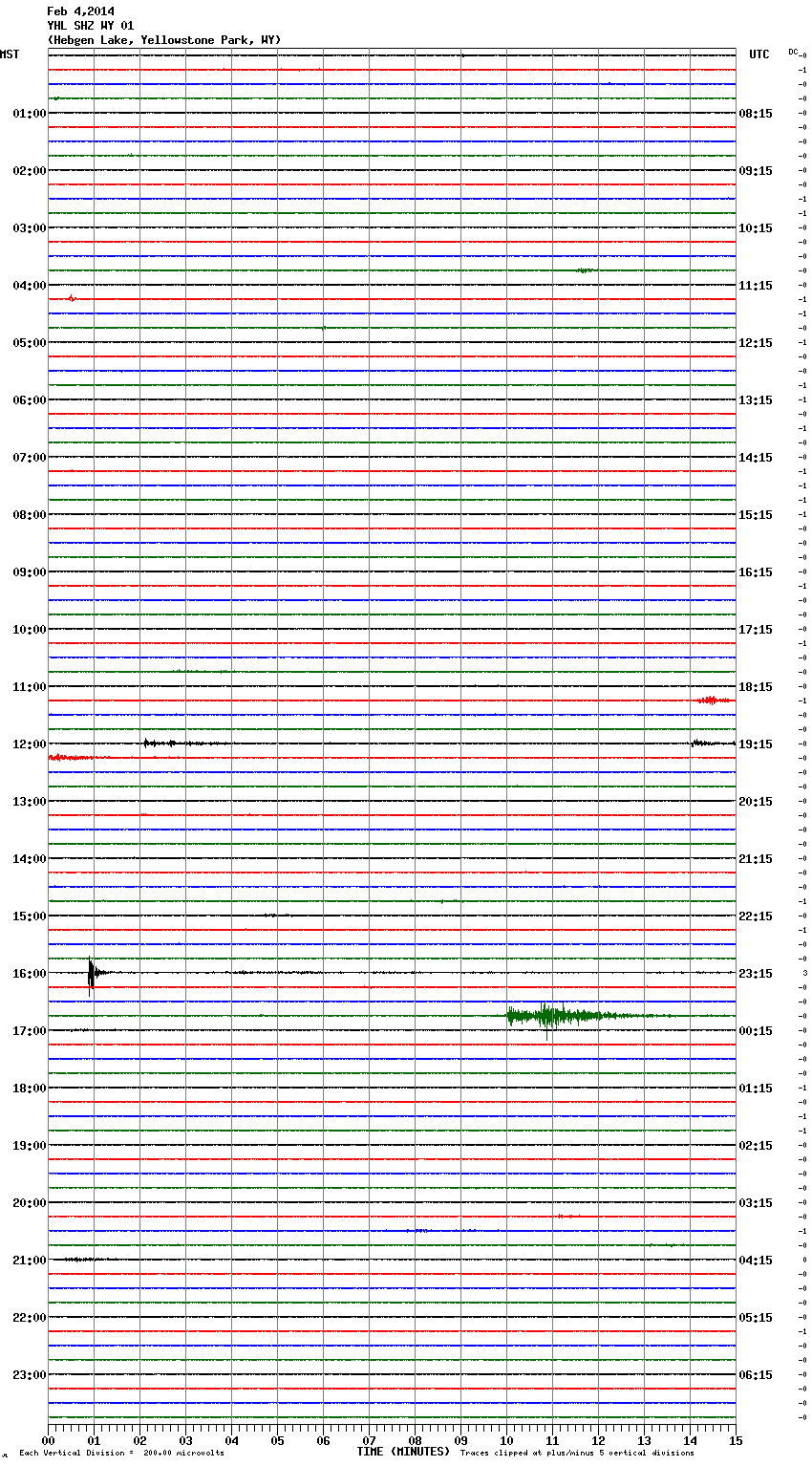This screenshot has height=1466, width=812.
Task: Click the '15:15' UTC time label
Action: [x=756, y=515]
